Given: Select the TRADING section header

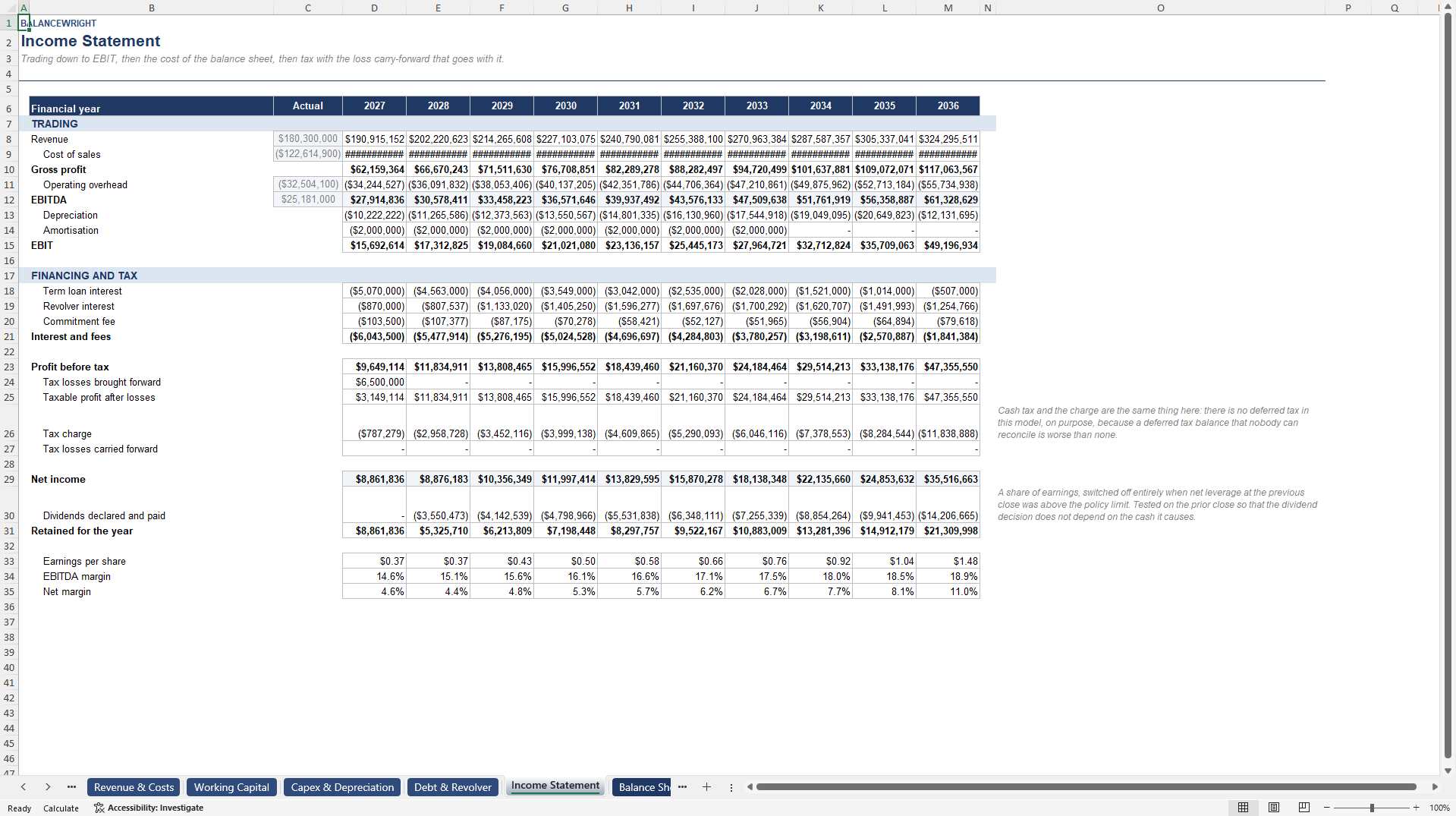Looking at the screenshot, I should pyautogui.click(x=55, y=124).
